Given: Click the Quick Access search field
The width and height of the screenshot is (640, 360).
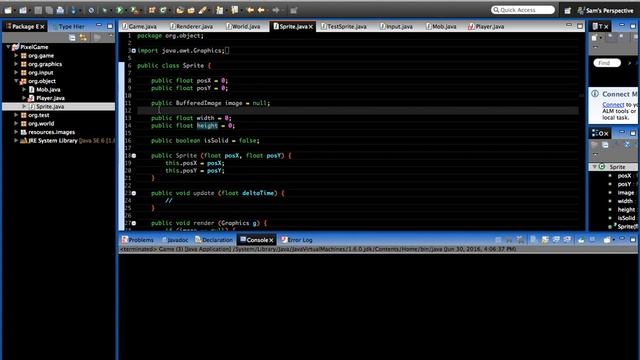Looking at the screenshot, I should [523, 10].
